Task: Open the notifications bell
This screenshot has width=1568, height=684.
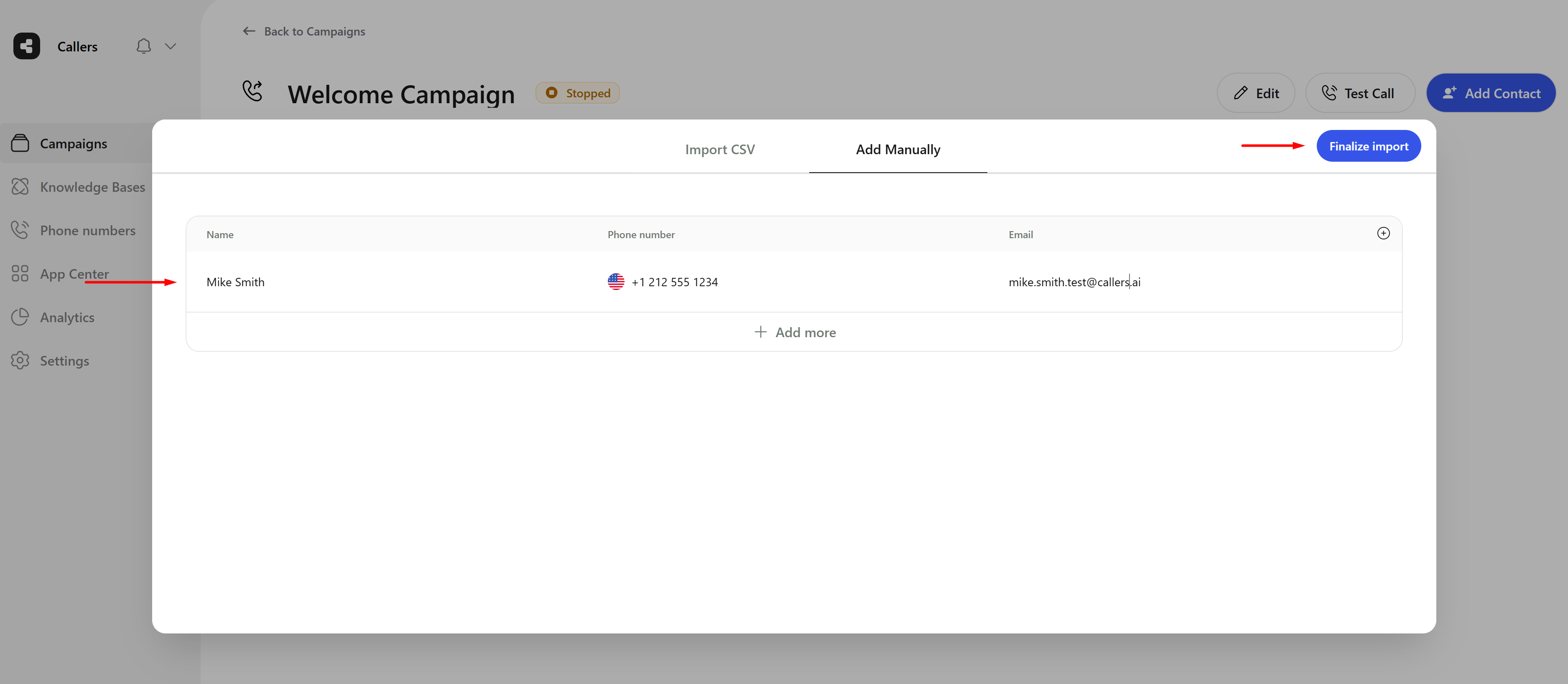Action: click(143, 46)
